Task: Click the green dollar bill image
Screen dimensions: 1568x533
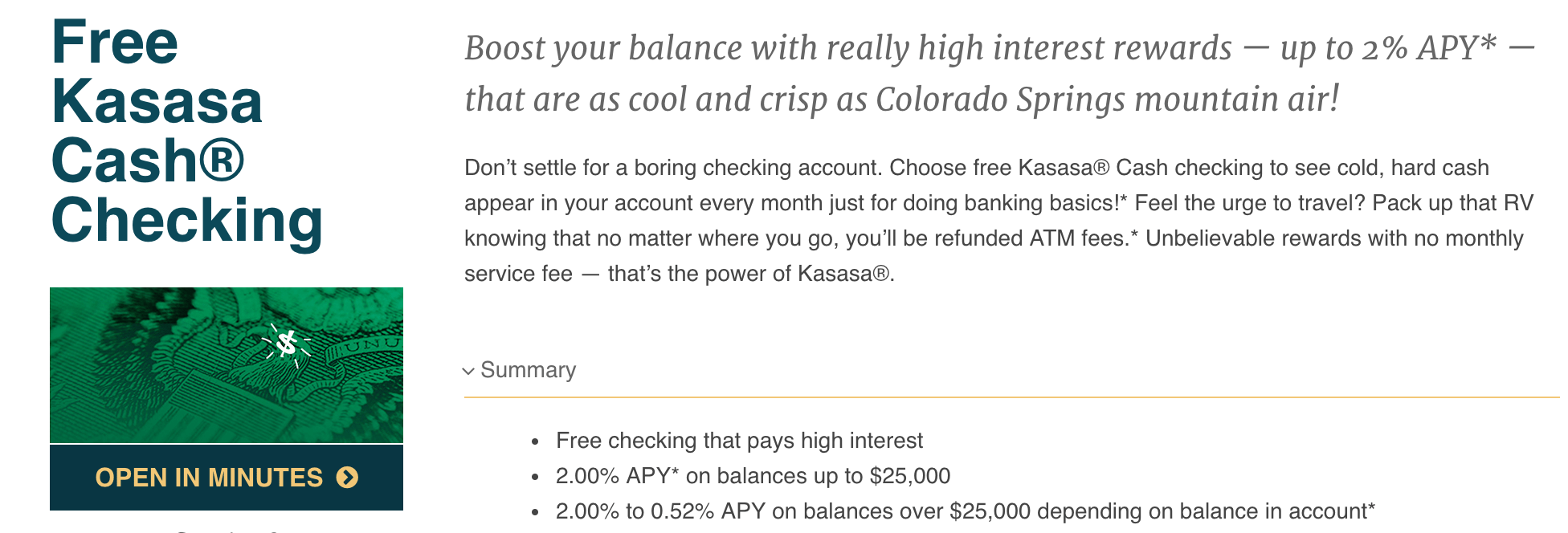Action: click(x=227, y=365)
